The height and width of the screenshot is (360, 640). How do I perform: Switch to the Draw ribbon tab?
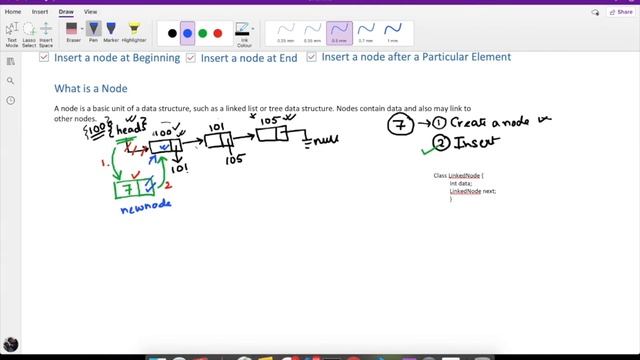pos(66,12)
